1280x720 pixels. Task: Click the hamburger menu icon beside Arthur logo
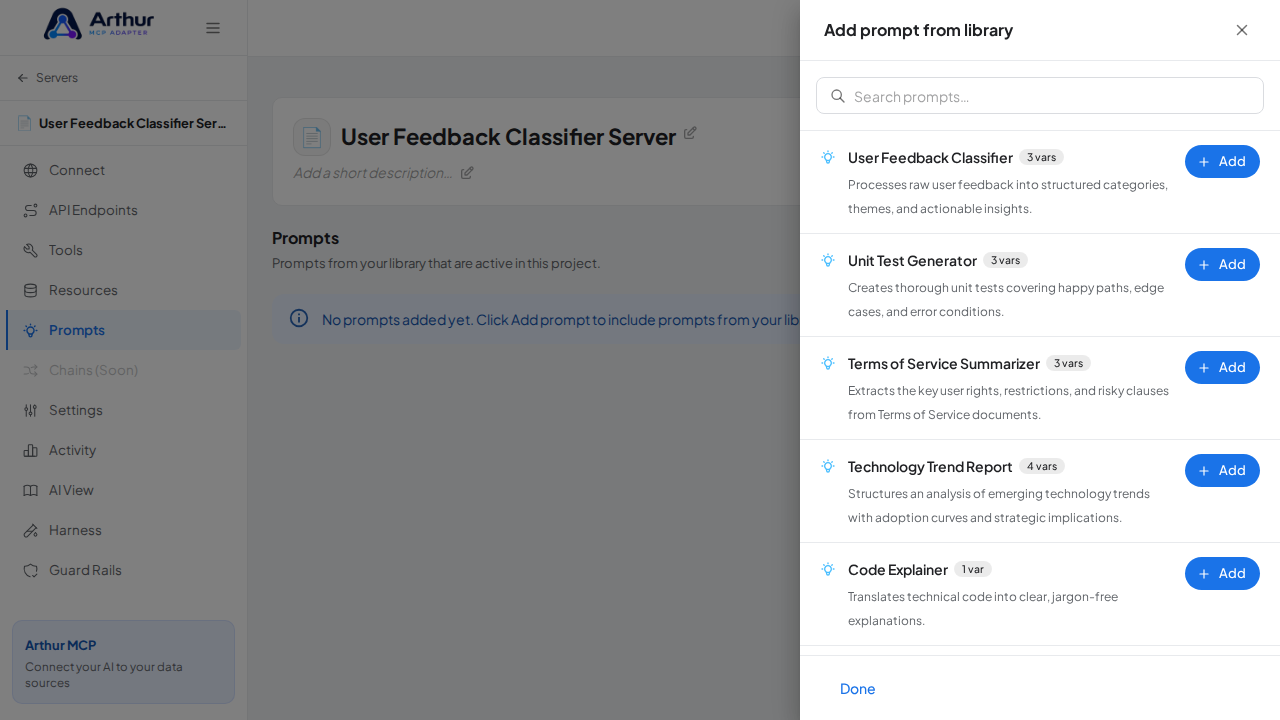213,28
